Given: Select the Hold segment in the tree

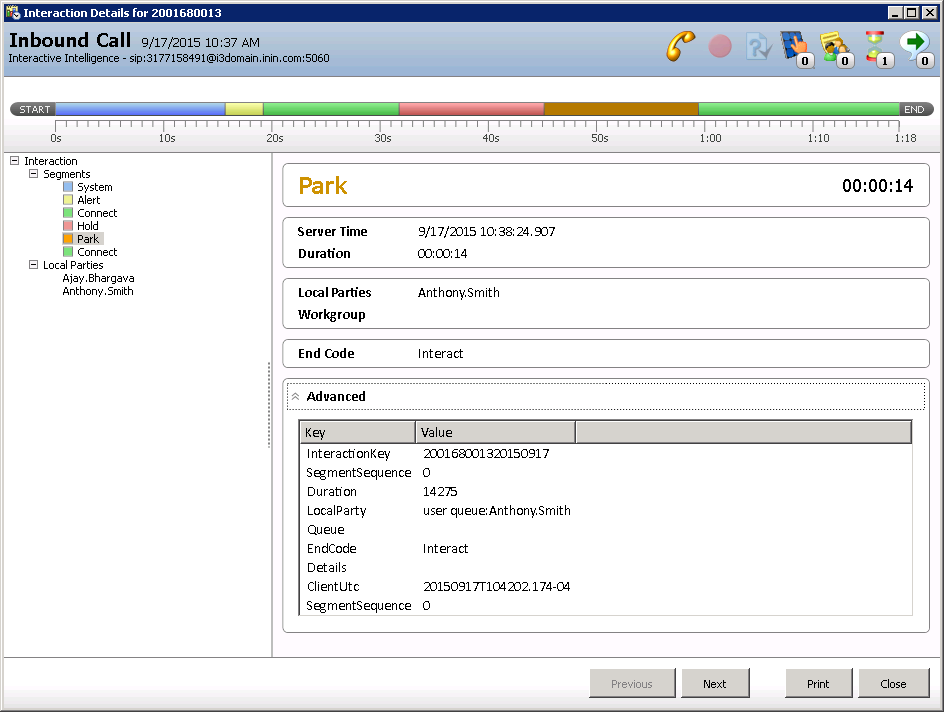Looking at the screenshot, I should pyautogui.click(x=88, y=226).
